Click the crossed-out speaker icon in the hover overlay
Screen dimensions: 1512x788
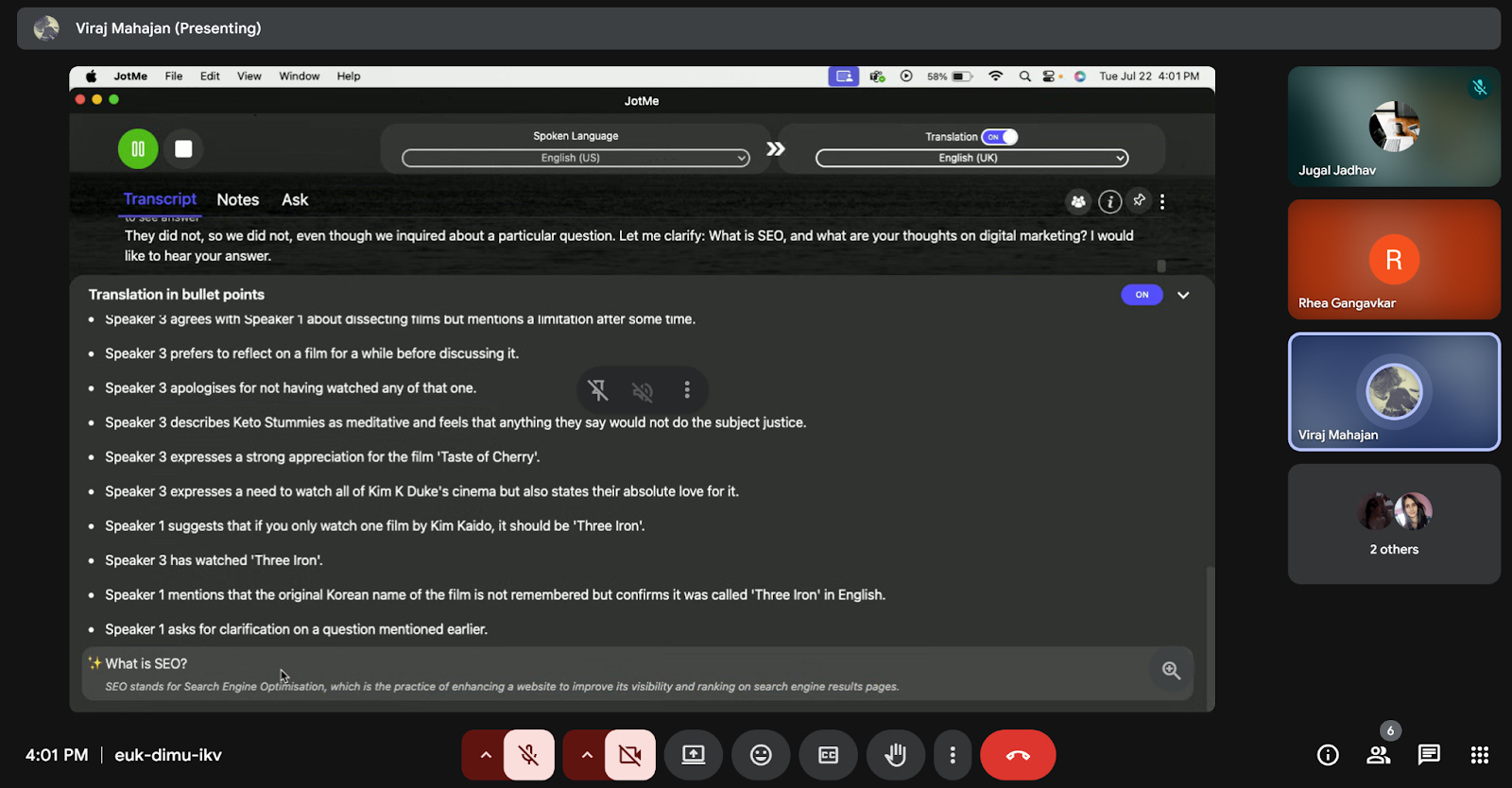[643, 390]
